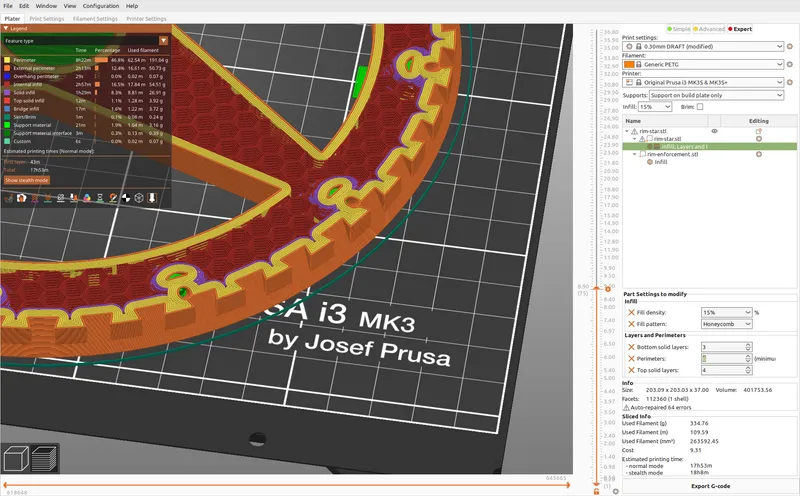
Task: Click Export G-code button
Action: pyautogui.click(x=710, y=486)
